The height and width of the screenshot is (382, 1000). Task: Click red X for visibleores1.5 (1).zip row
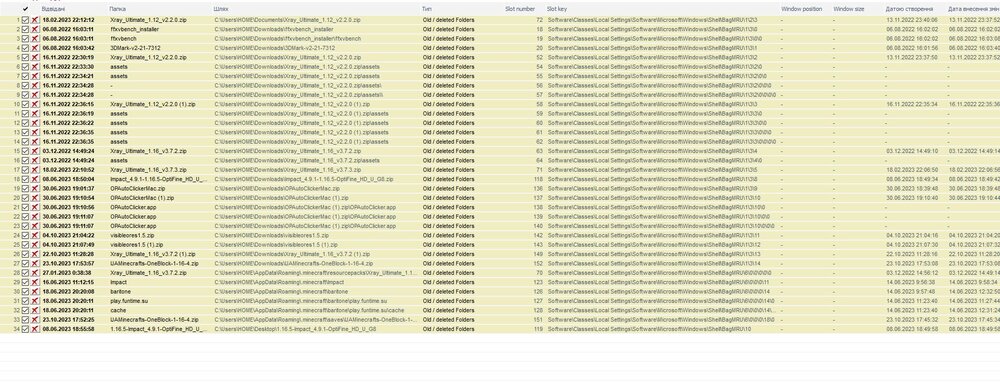pos(36,245)
